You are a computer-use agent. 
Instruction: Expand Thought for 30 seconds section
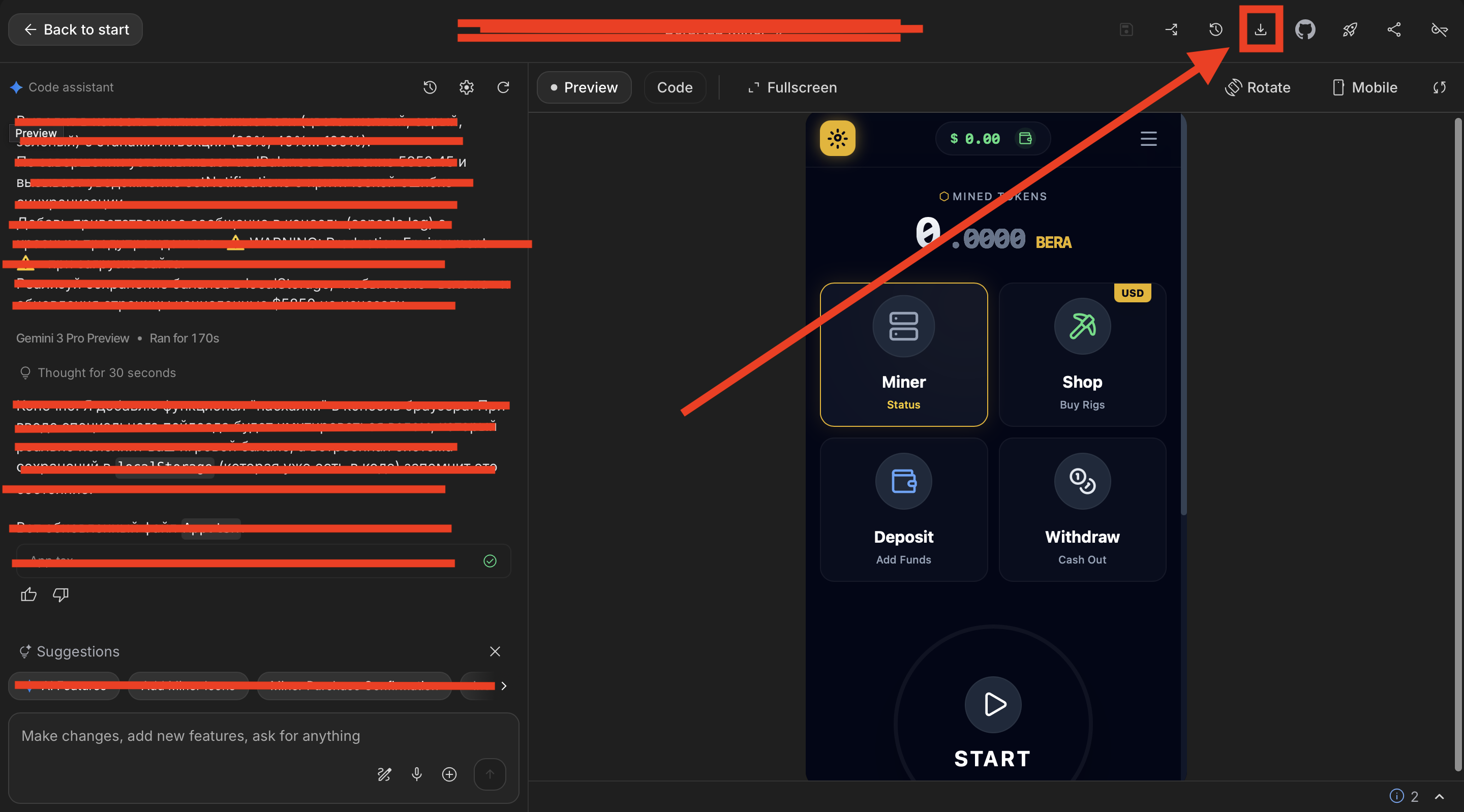[x=106, y=373]
